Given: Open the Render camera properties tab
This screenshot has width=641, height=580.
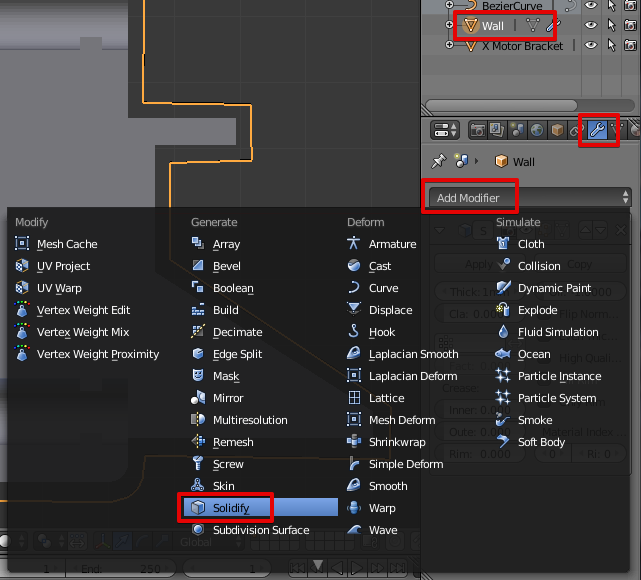Looking at the screenshot, I should (x=480, y=131).
